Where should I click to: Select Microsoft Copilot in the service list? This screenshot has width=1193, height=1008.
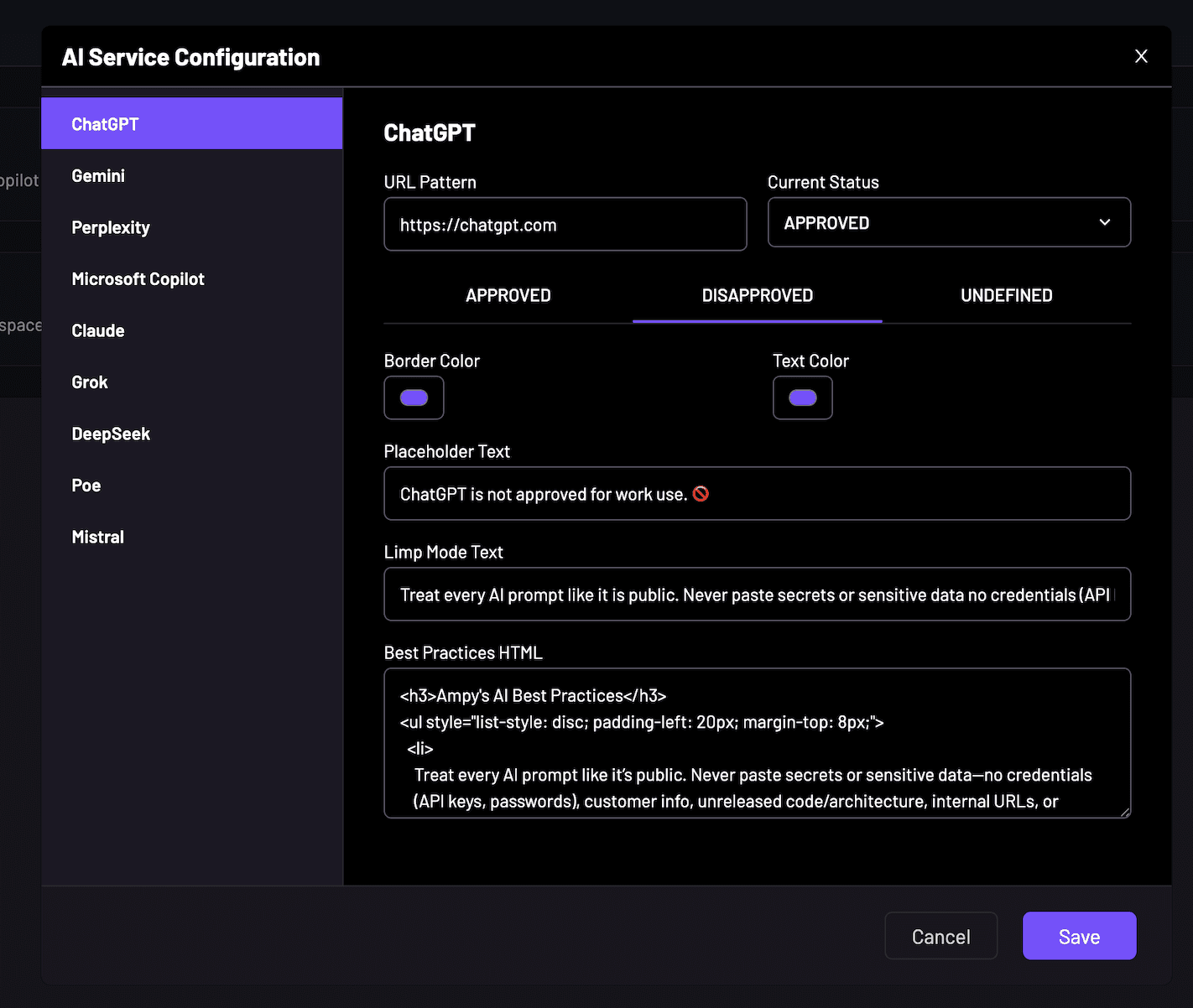[x=192, y=278]
